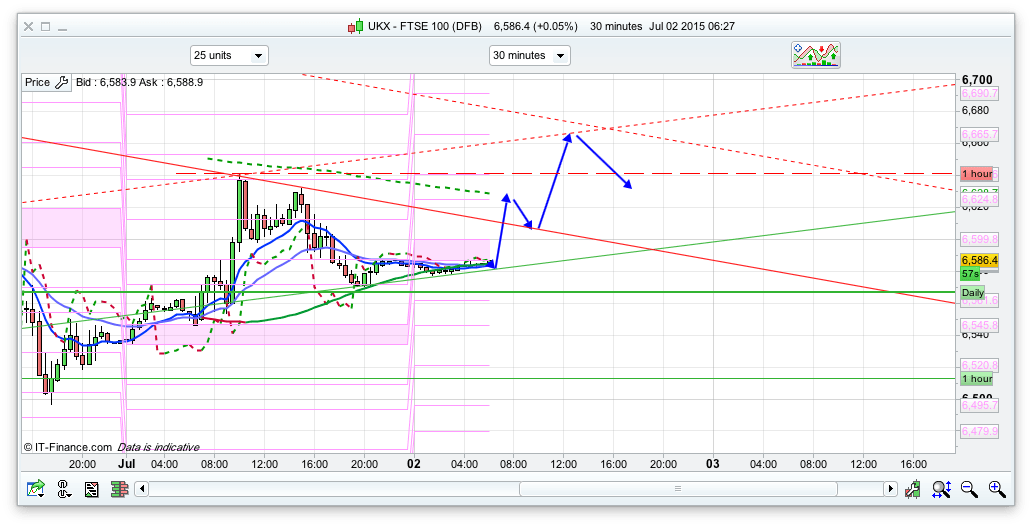Click the zoom in magnifier icon
The image size is (1032, 527).
[x=996, y=489]
